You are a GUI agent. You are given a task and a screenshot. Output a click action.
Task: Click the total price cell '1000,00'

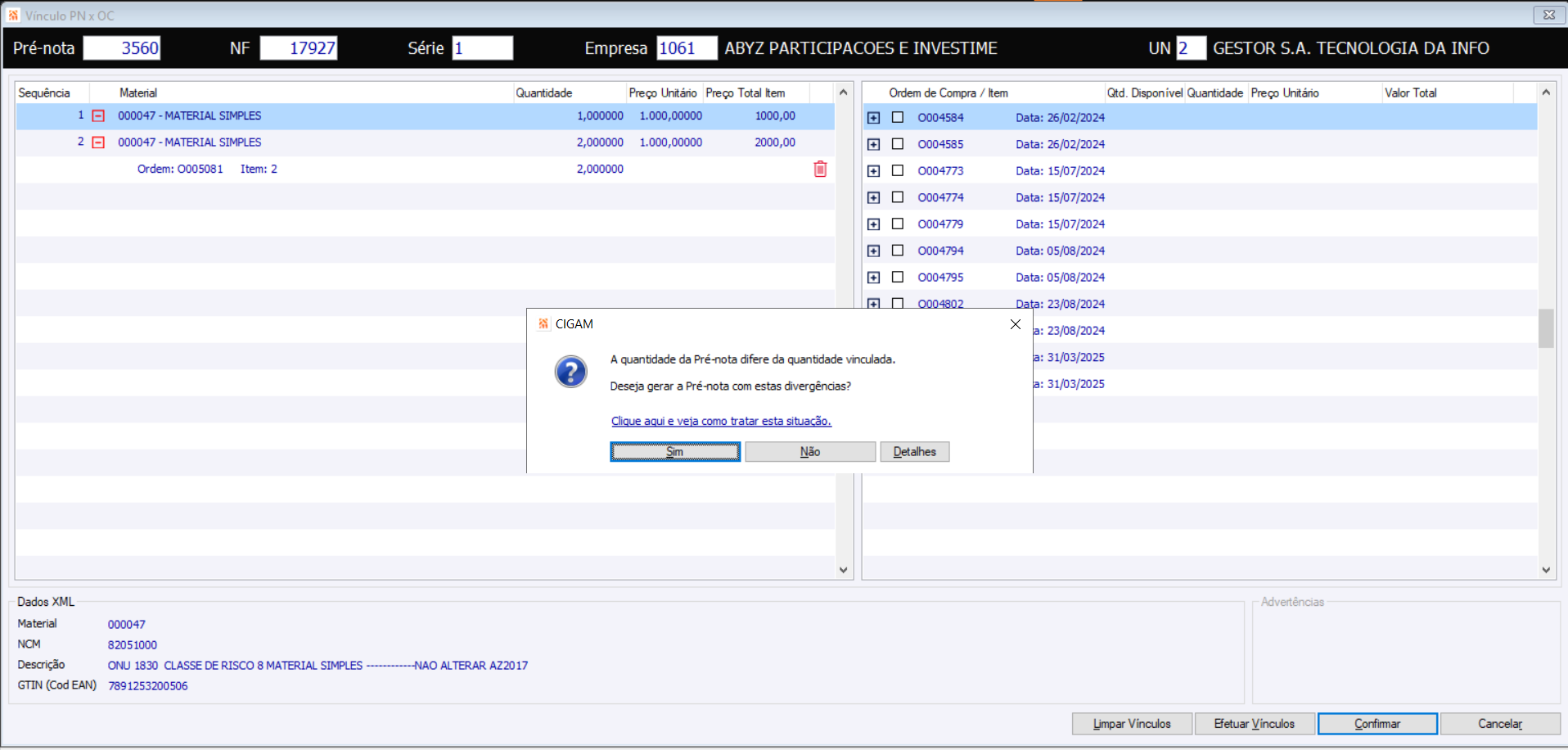775,116
